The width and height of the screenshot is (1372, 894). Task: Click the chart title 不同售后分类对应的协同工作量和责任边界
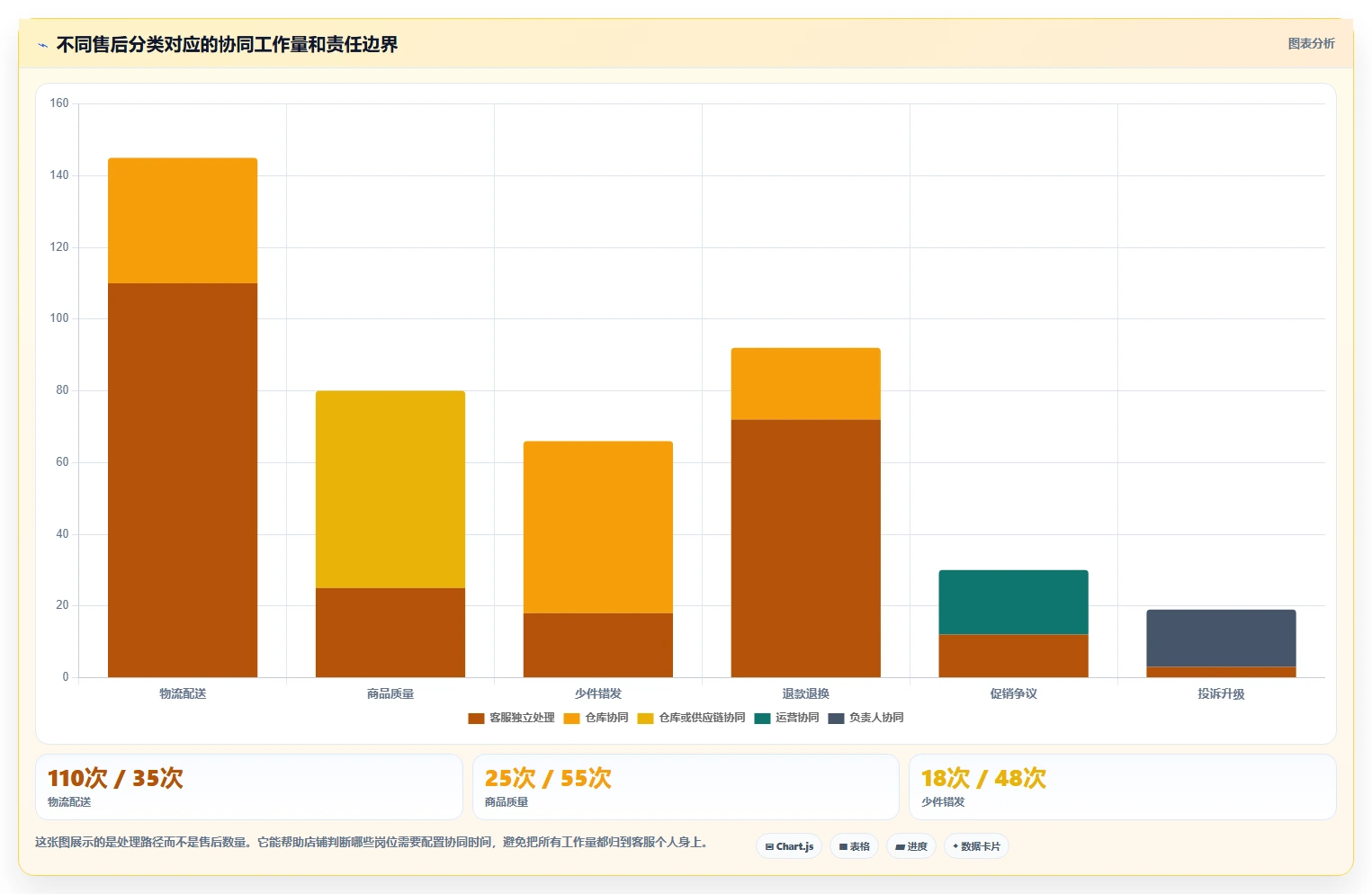[227, 44]
